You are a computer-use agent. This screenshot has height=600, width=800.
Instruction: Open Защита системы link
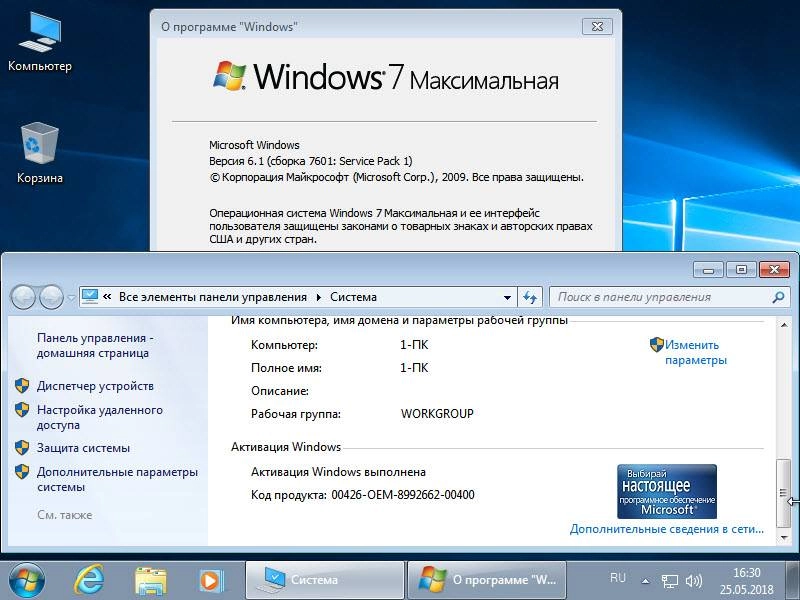click(83, 448)
